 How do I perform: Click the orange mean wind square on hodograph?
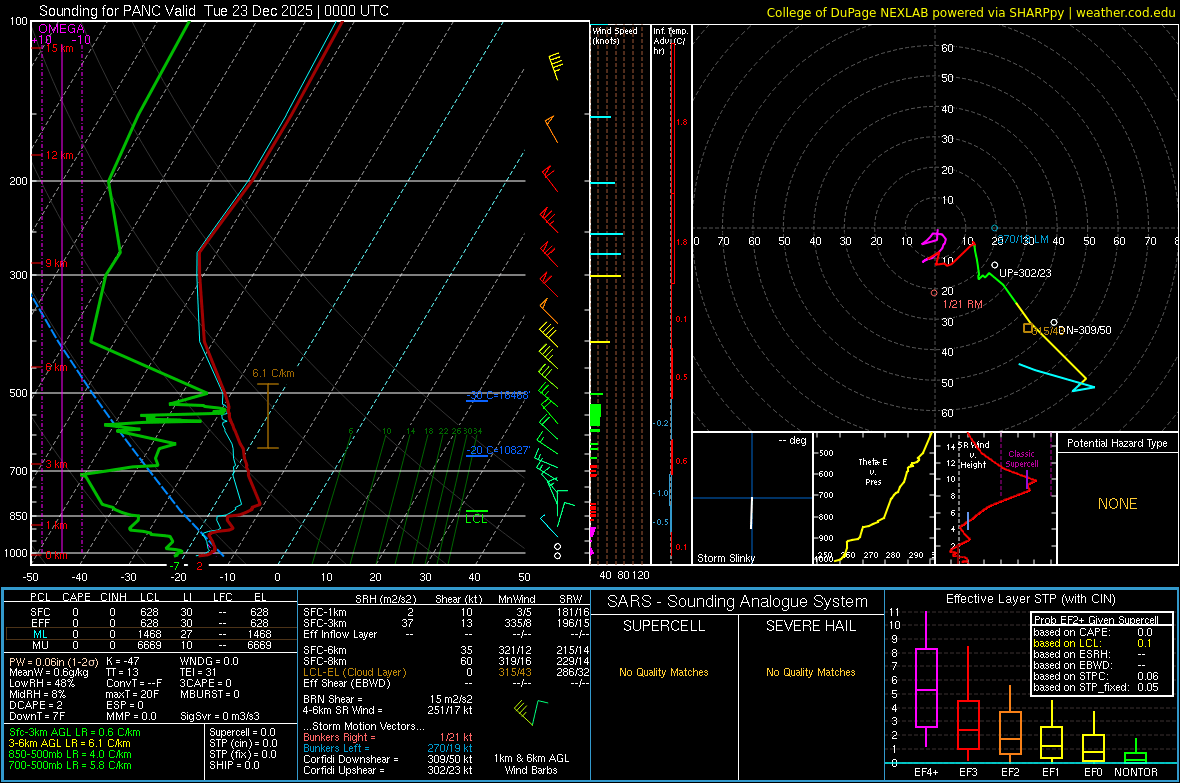pos(1027,328)
